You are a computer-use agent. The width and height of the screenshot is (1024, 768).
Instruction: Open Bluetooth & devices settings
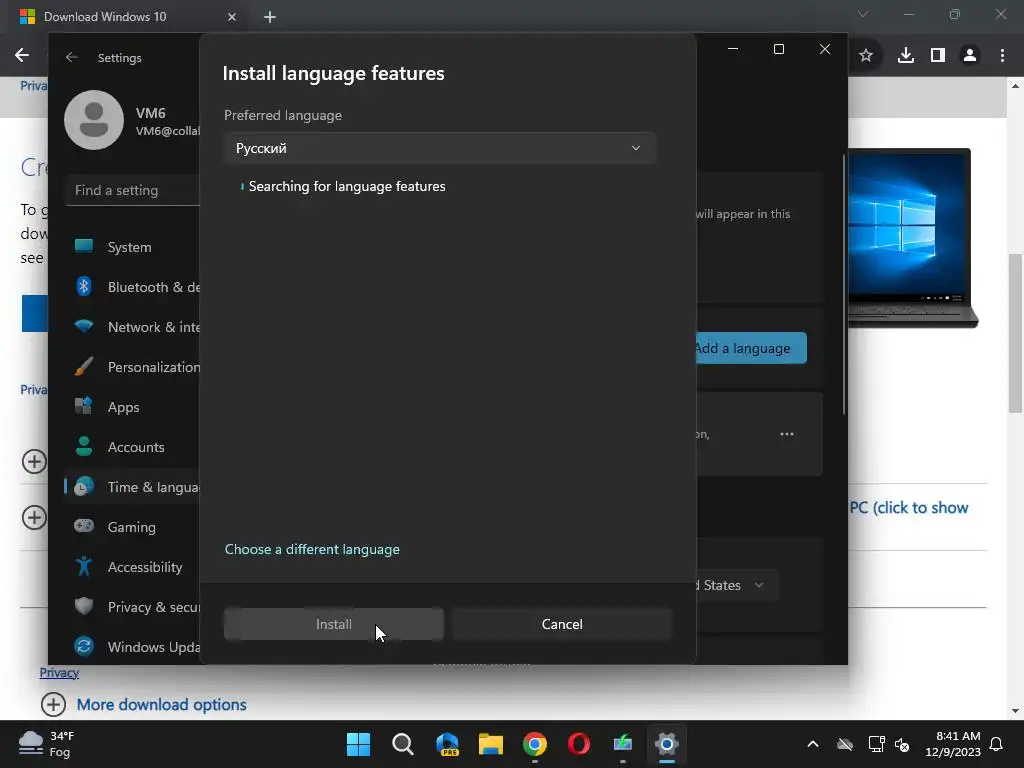click(133, 287)
